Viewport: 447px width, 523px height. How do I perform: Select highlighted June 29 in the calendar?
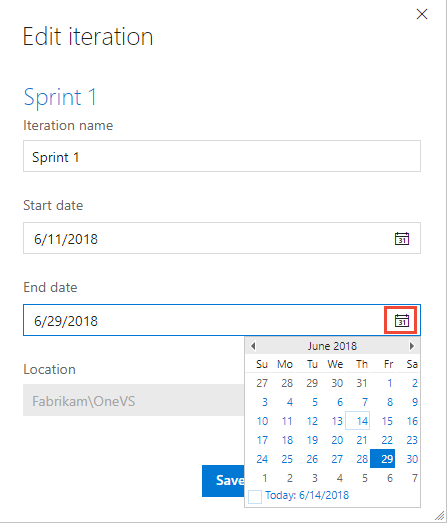(x=383, y=459)
